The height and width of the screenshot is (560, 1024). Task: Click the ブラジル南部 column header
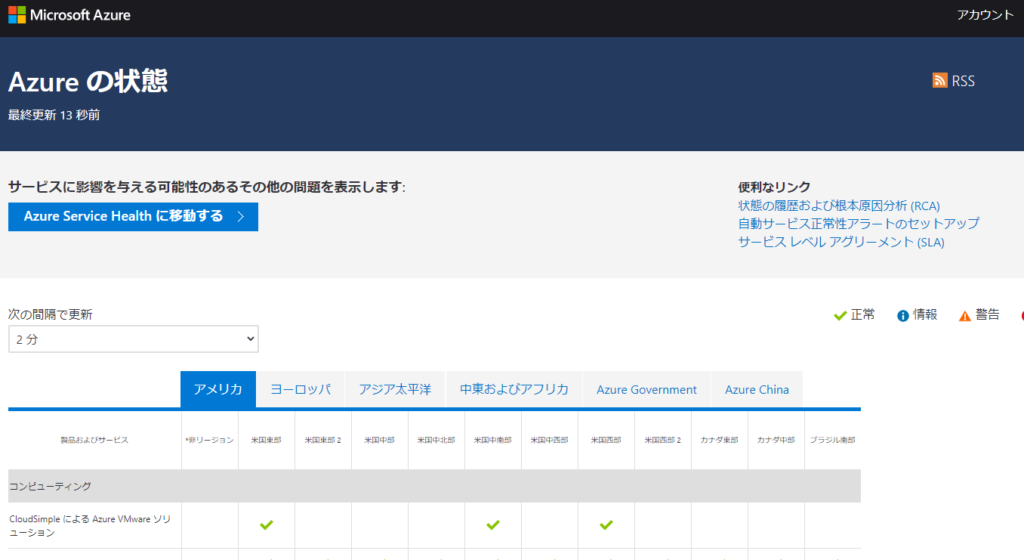(833, 440)
